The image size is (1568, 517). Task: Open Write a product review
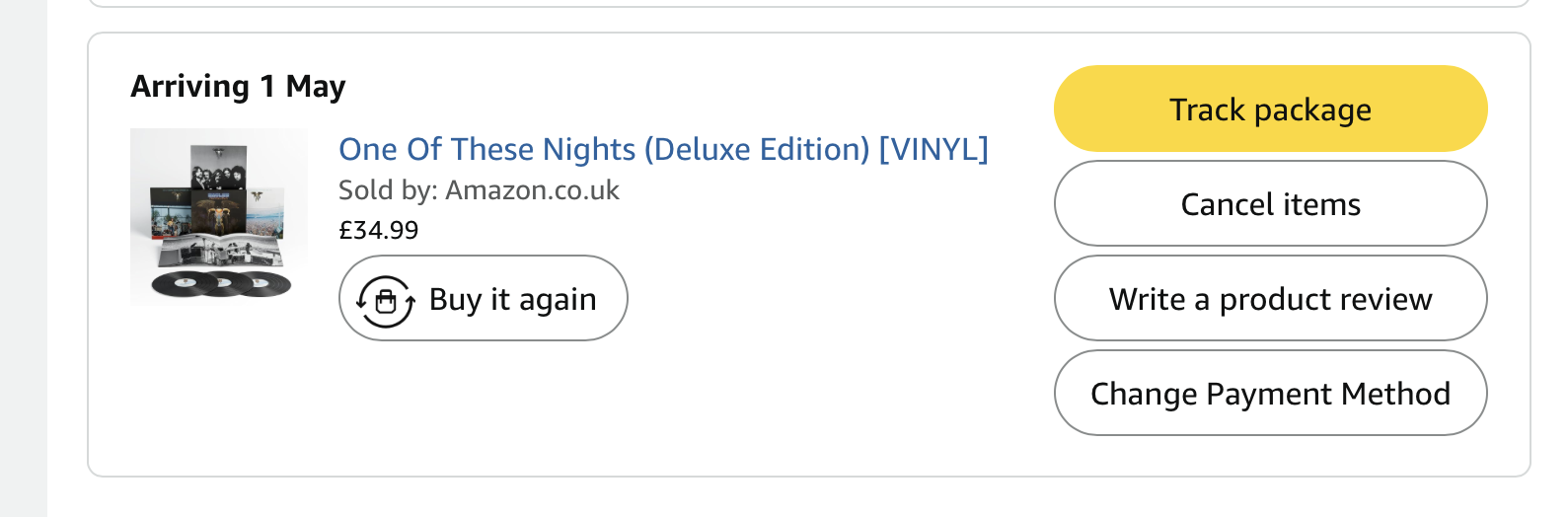(1270, 299)
